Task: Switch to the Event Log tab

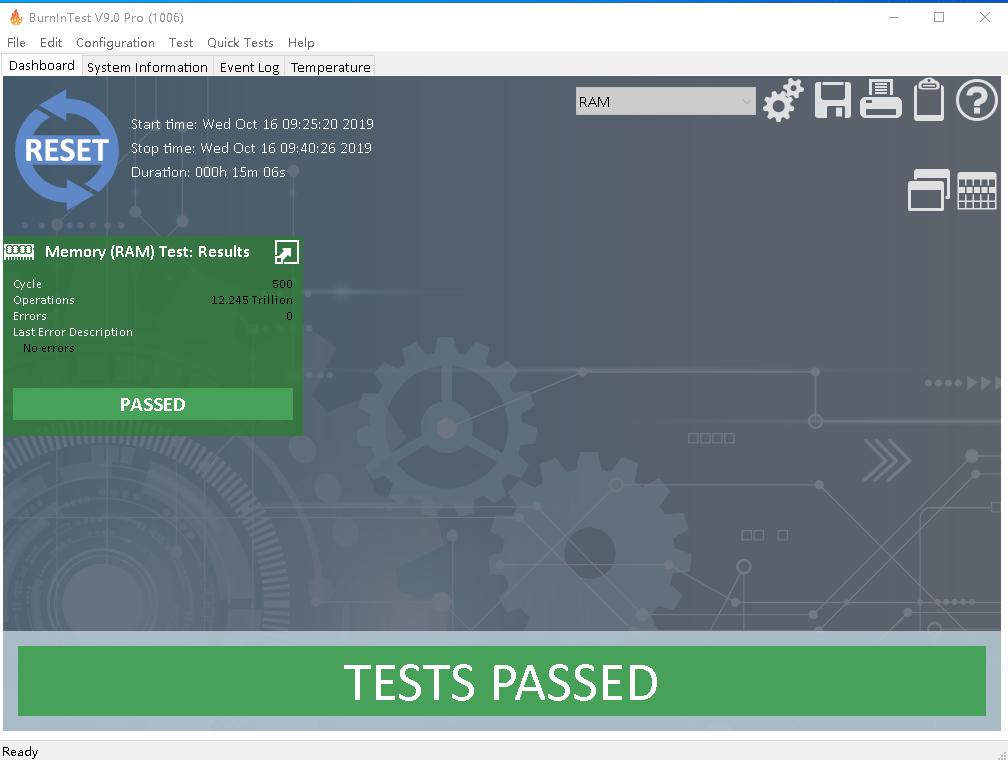Action: pos(249,67)
